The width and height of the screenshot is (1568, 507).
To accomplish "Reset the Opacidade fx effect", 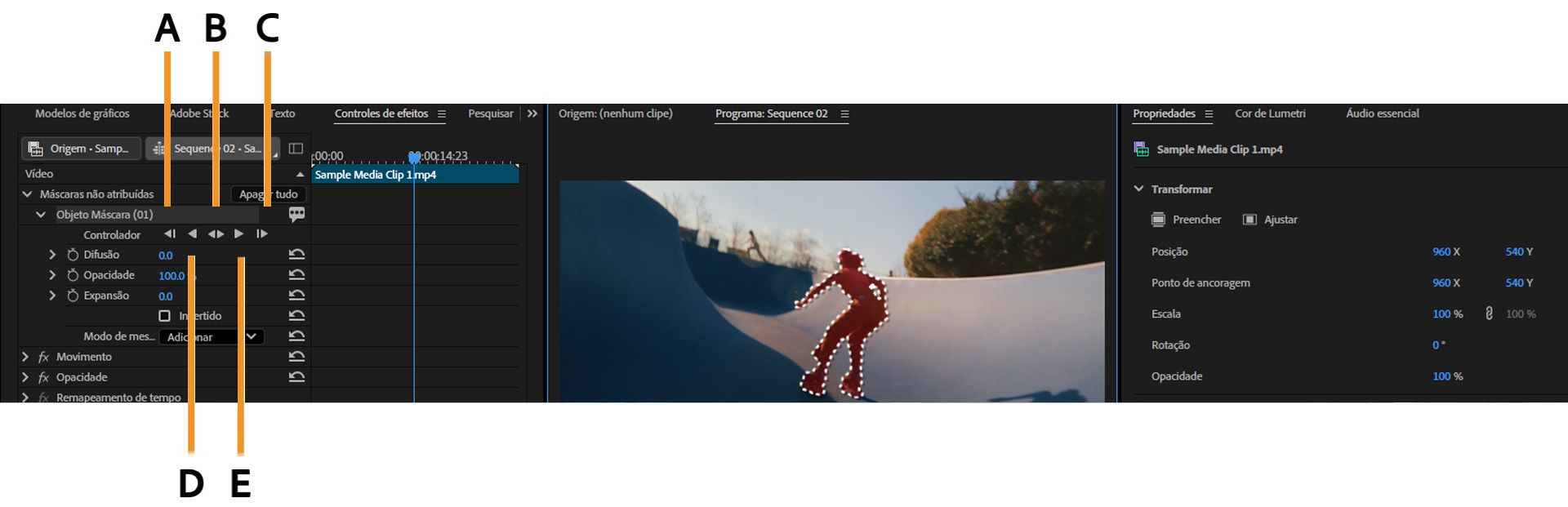I will [296, 377].
